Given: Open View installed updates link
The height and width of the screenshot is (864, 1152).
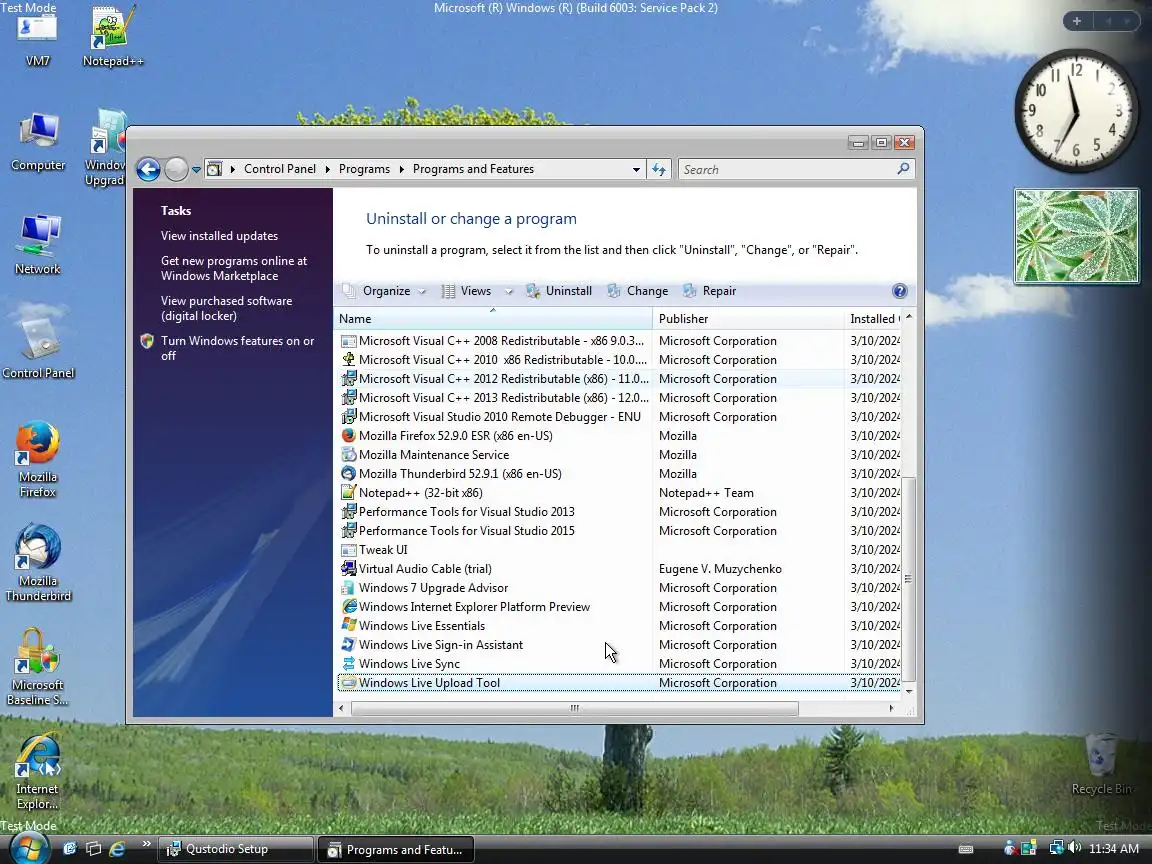Looking at the screenshot, I should coord(219,236).
